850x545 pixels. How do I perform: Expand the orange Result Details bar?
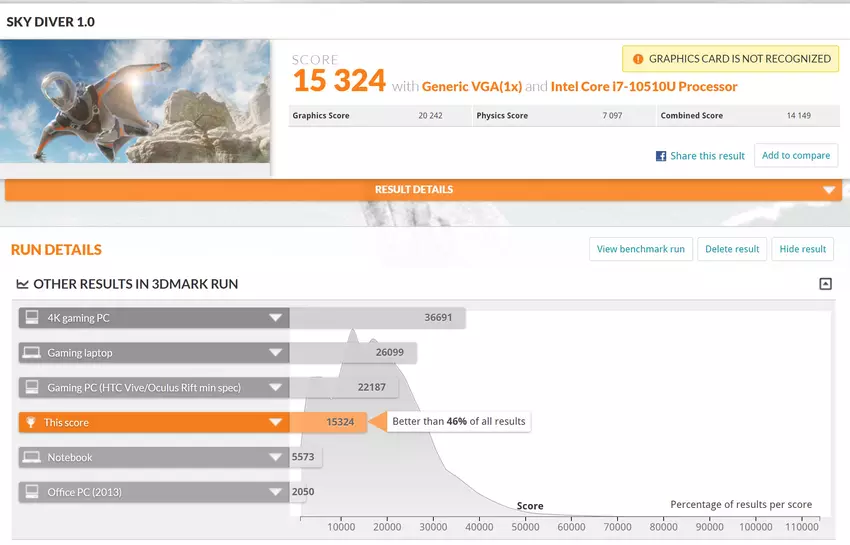pyautogui.click(x=828, y=190)
